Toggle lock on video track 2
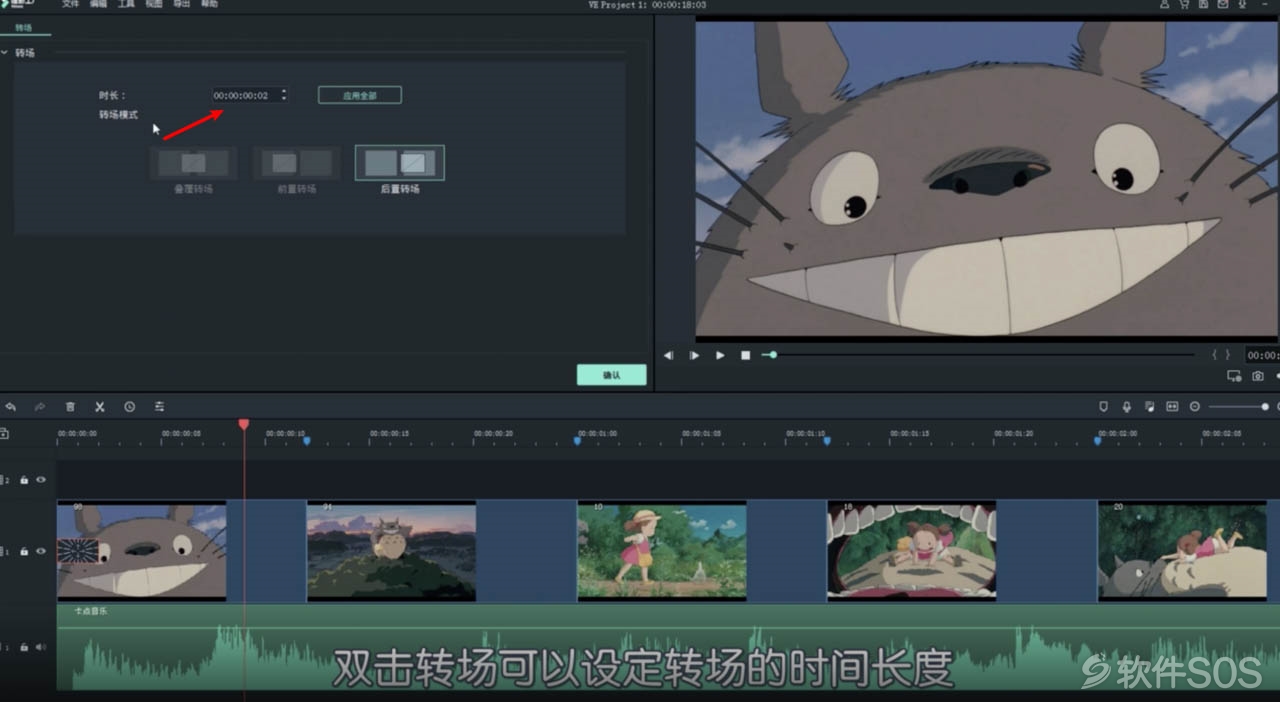 [24, 480]
